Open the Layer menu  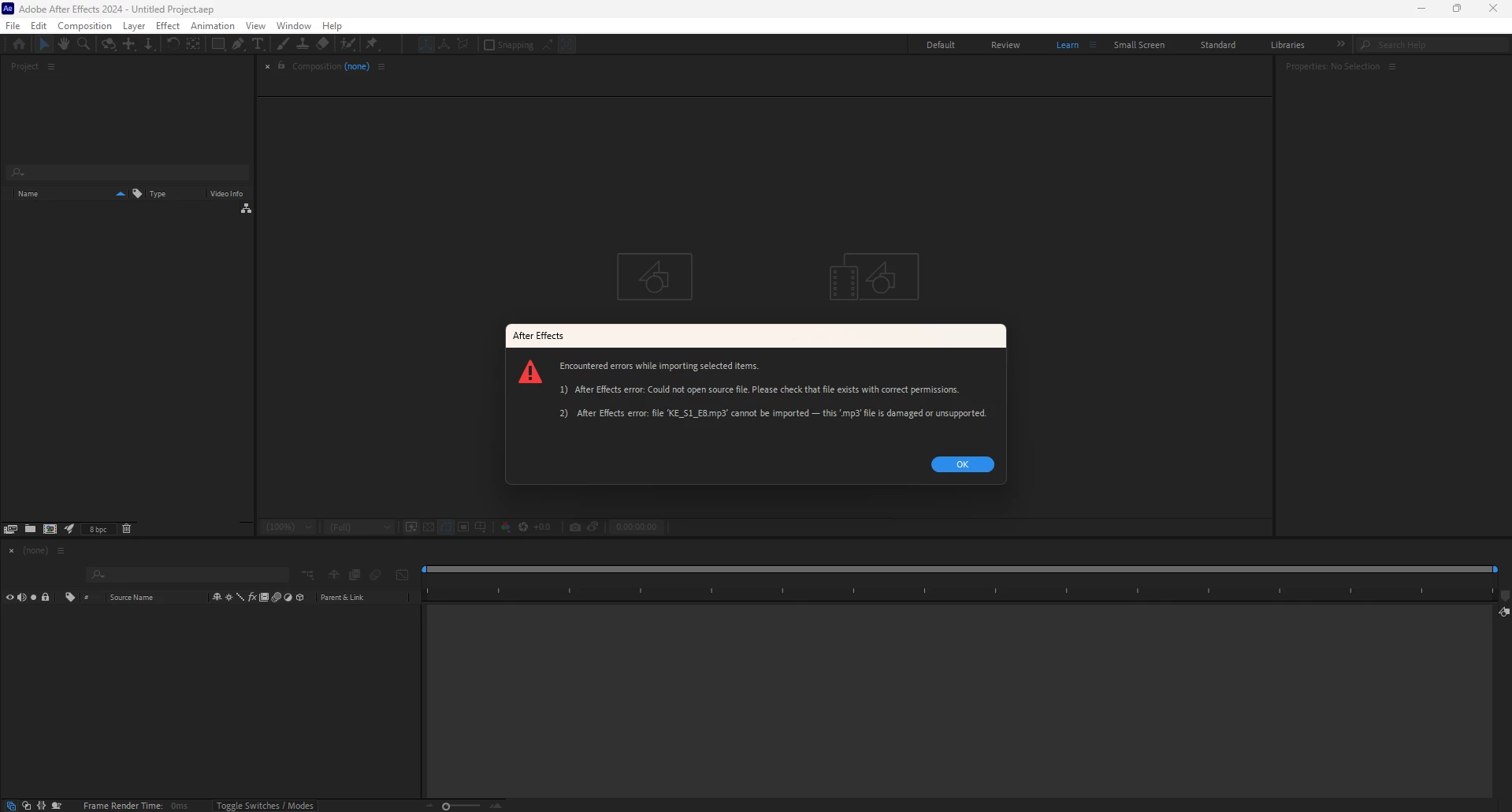[x=134, y=25]
